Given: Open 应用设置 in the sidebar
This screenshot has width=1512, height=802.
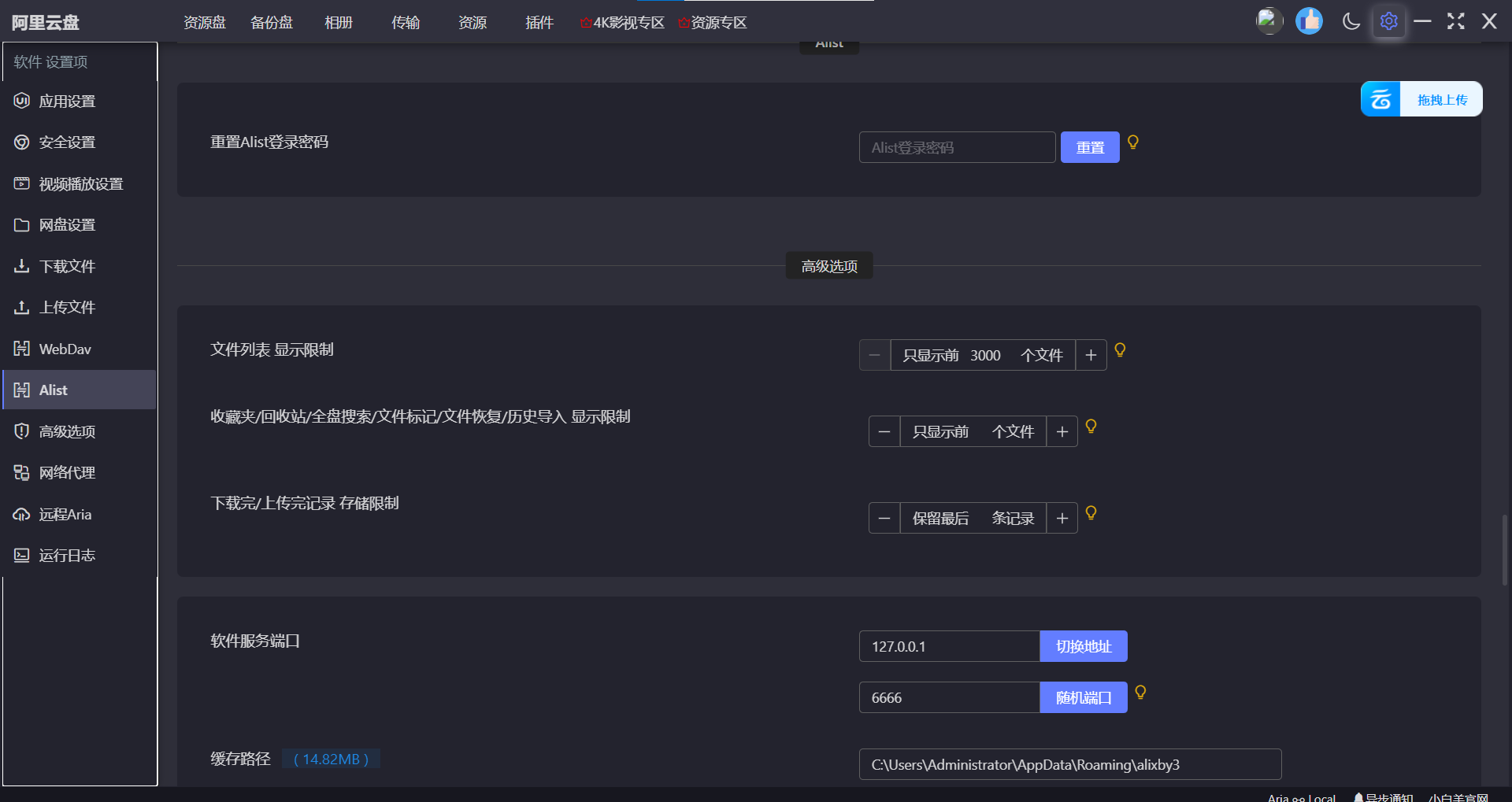Looking at the screenshot, I should click(x=79, y=101).
